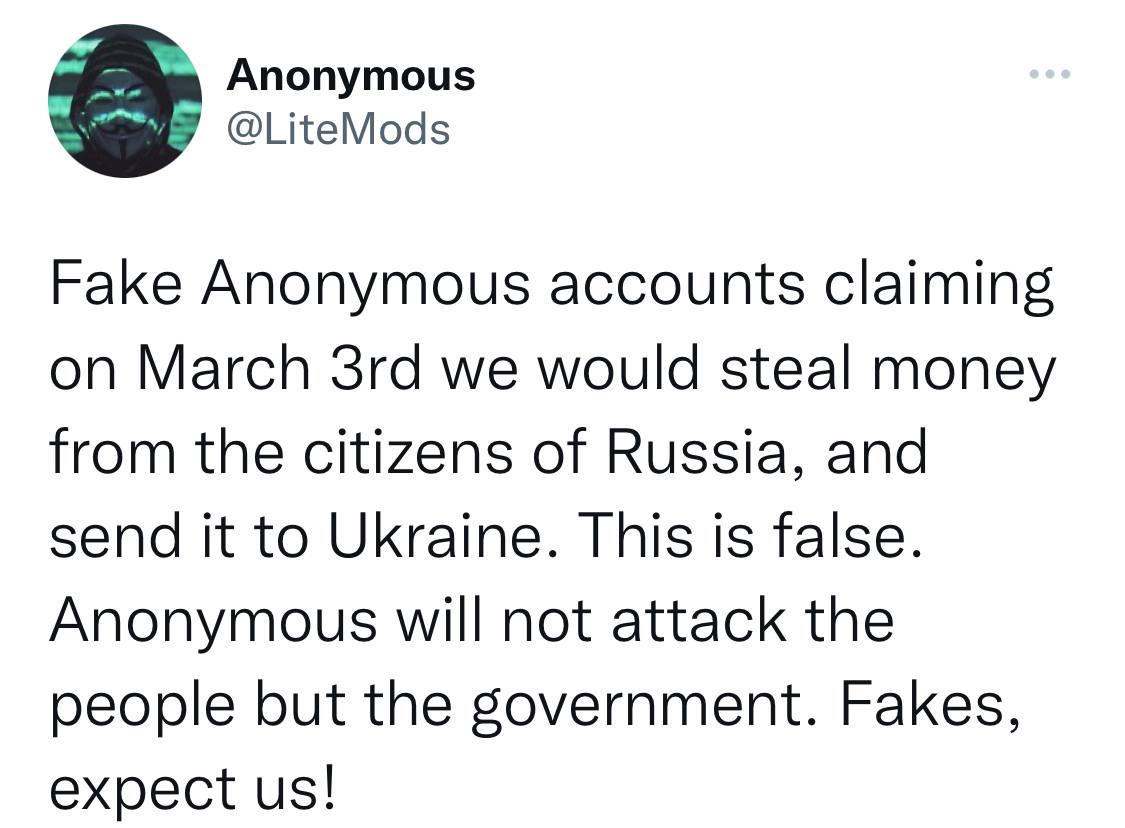
Task: Click the tweet line "from the citizens of Russia"
Action: [489, 453]
